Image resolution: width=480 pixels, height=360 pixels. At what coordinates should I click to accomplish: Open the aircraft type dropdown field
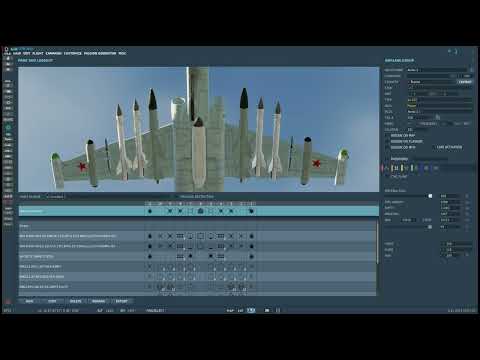(x=439, y=100)
